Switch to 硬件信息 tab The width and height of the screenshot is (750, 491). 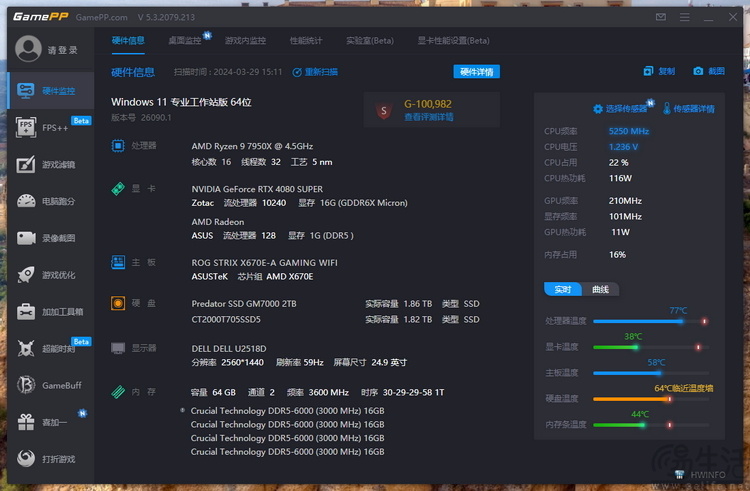click(x=128, y=41)
